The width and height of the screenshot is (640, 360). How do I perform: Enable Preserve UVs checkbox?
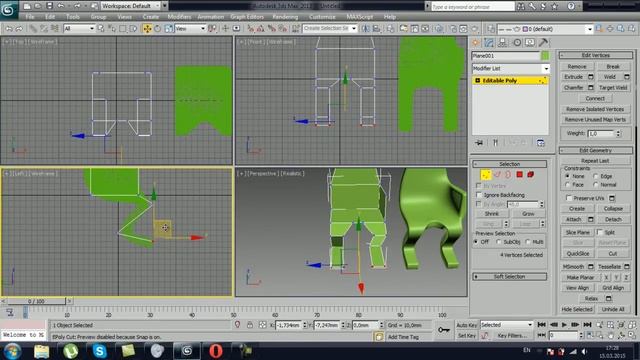tap(569, 198)
